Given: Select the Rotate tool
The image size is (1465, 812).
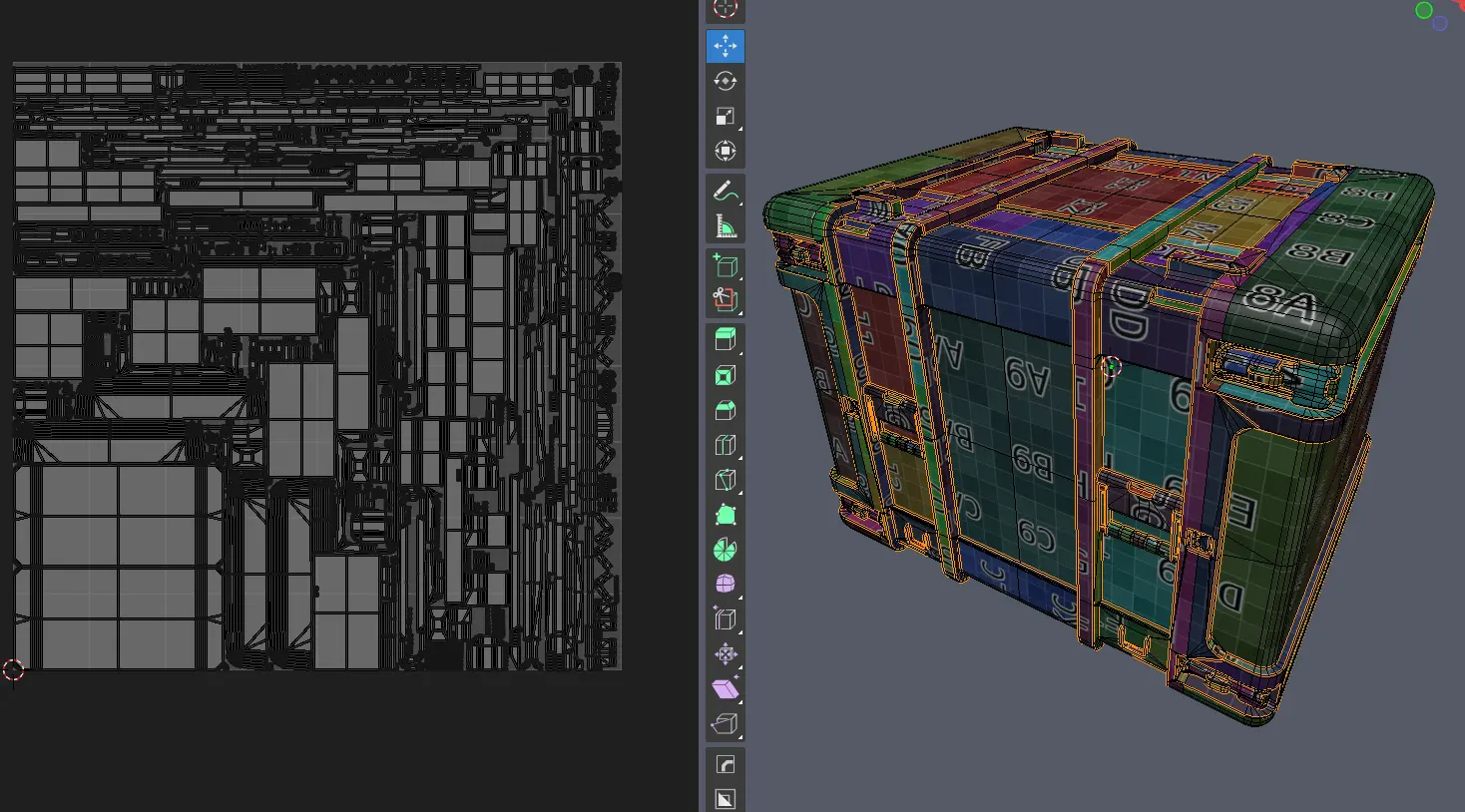Looking at the screenshot, I should (726, 81).
